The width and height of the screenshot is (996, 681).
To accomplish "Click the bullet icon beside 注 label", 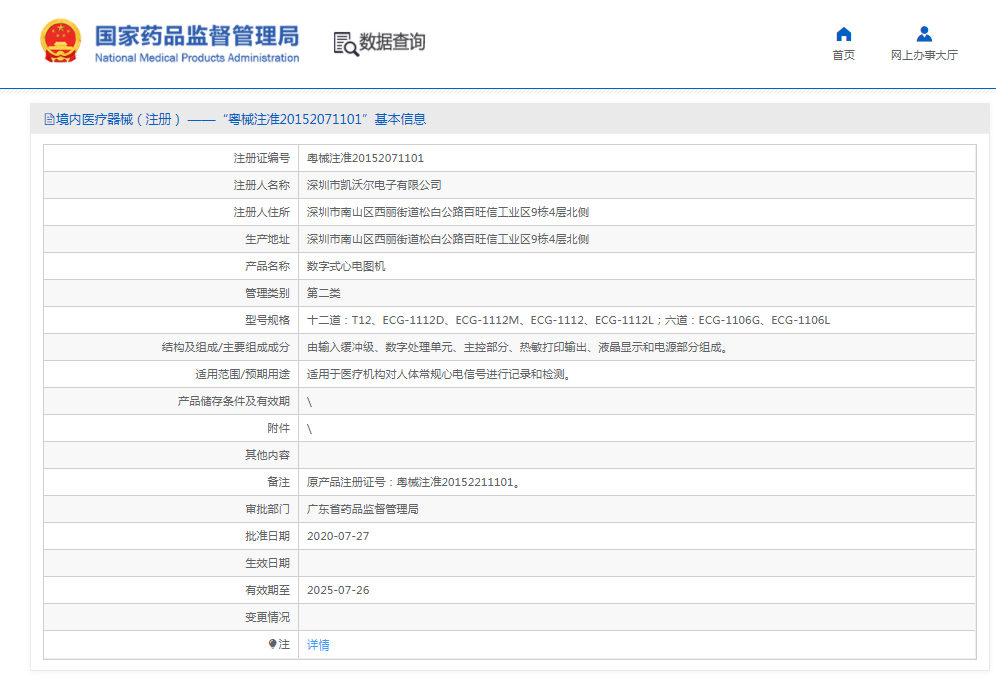I will click(272, 645).
